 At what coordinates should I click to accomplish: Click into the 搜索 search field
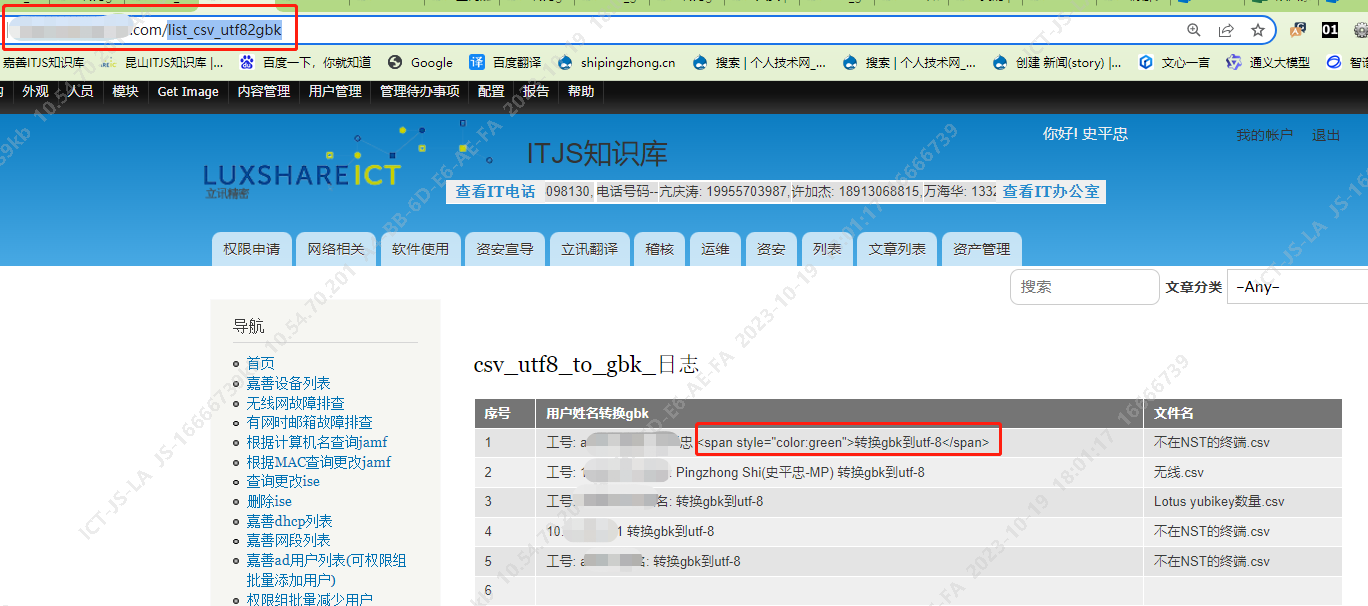click(1084, 287)
